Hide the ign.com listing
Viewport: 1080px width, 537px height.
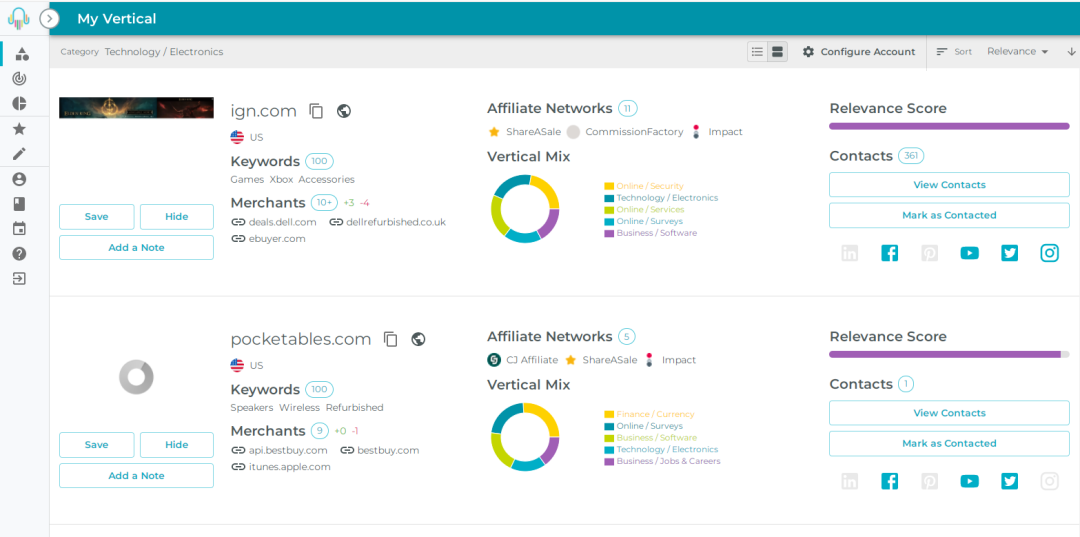point(176,216)
